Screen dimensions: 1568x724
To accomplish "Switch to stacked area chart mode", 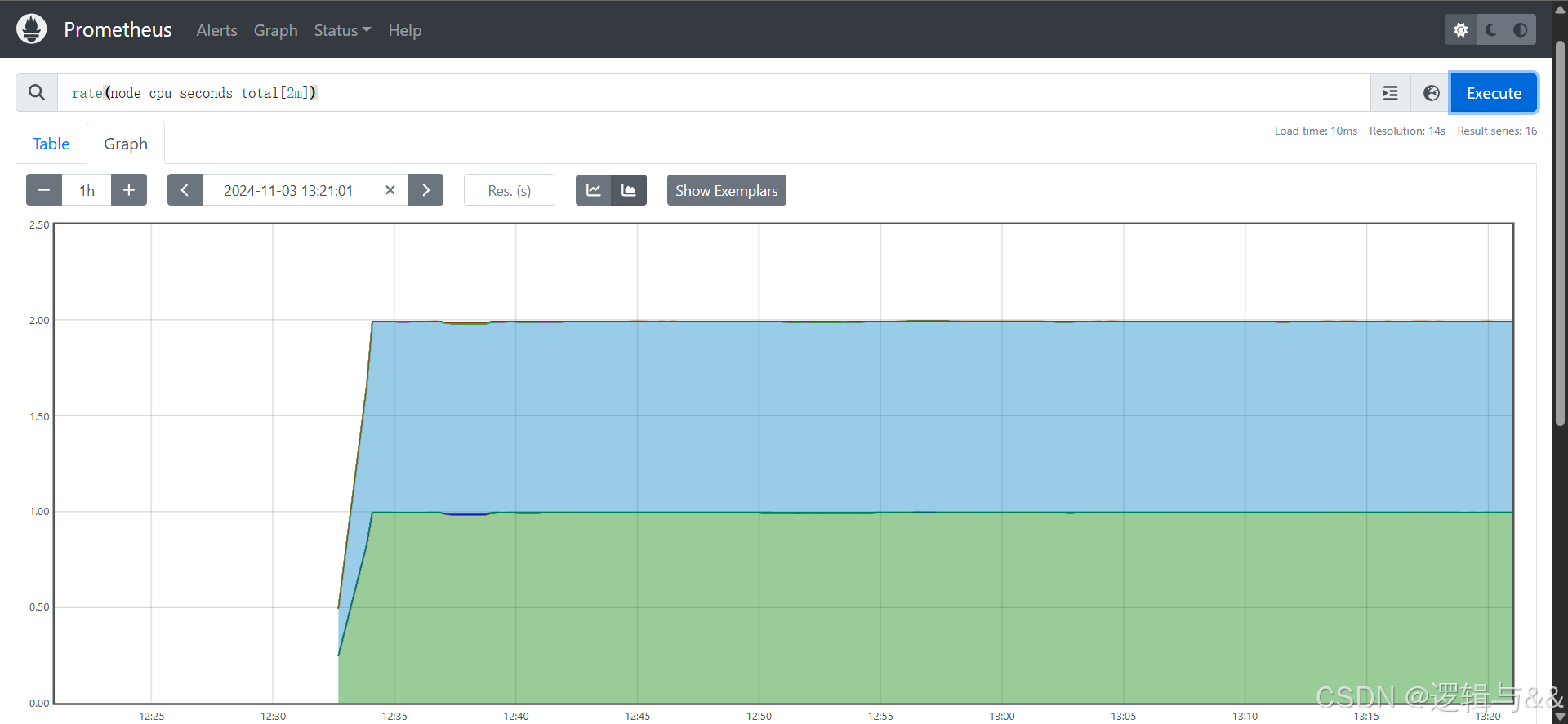I will point(629,190).
